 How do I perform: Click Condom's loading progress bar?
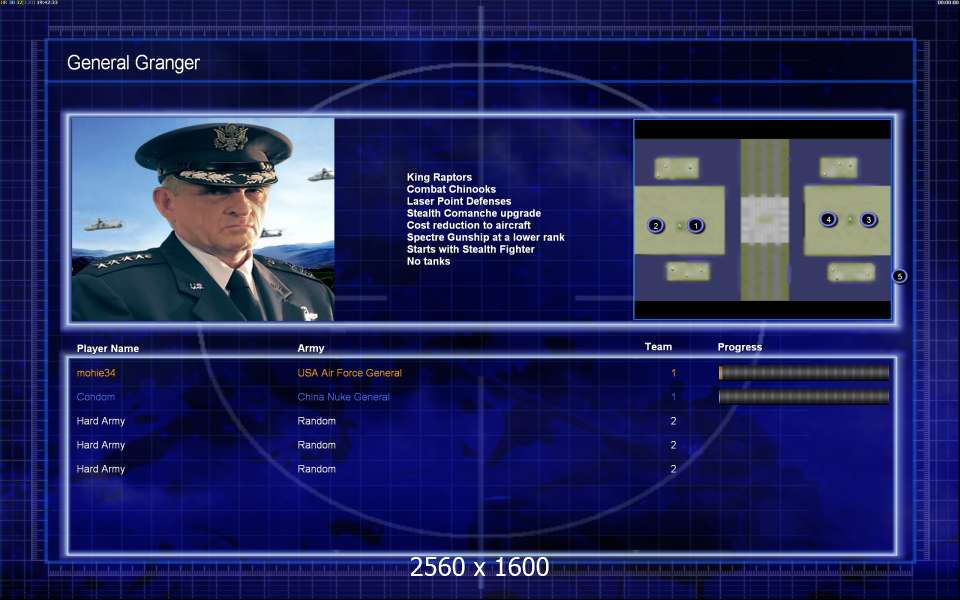(804, 397)
